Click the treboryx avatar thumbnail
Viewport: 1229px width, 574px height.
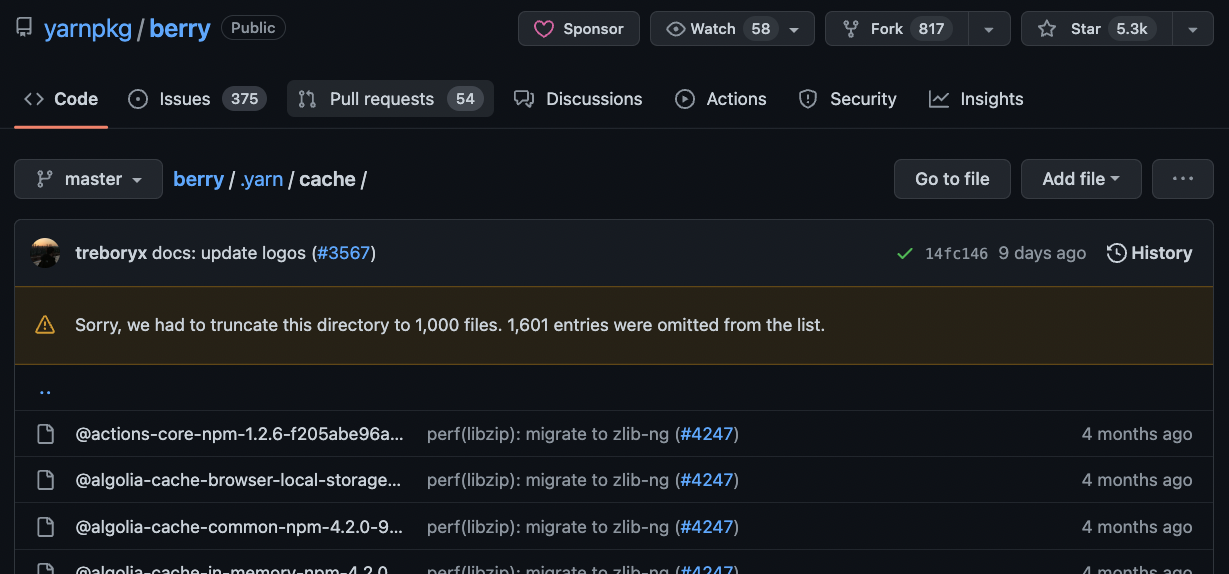click(46, 253)
